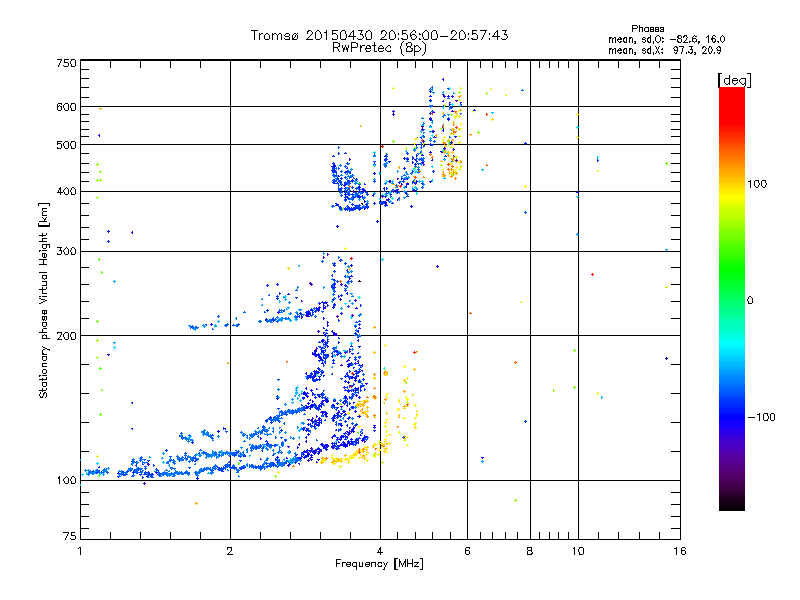This screenshot has height=600, width=800.
Task: Click the colorbar label "-100"
Action: [761, 417]
